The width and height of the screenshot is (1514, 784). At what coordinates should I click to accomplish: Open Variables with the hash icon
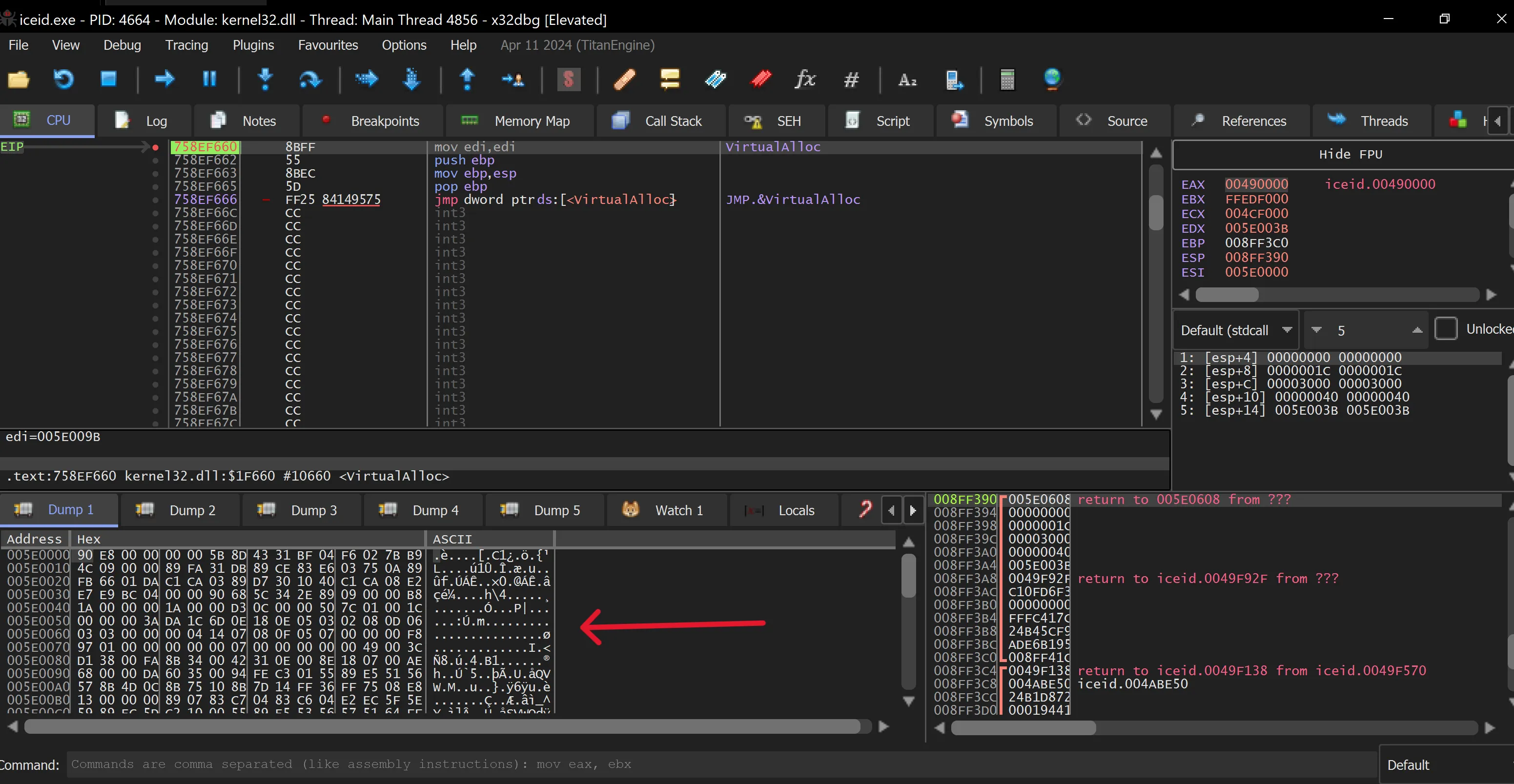tap(851, 80)
